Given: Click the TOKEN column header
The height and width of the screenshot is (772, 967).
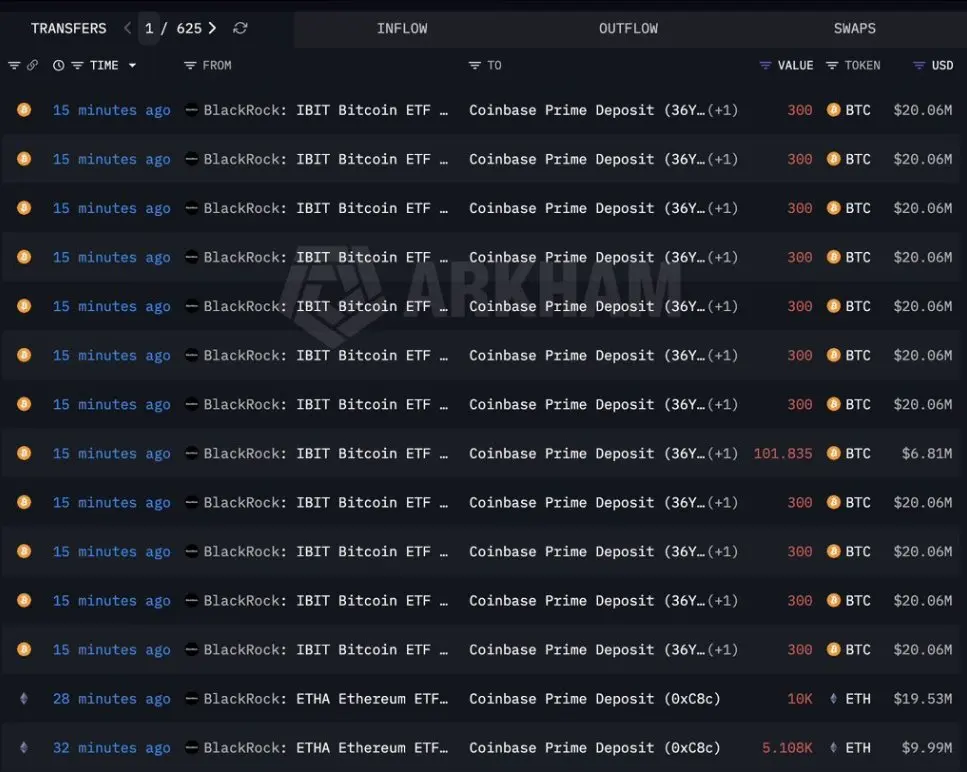Looking at the screenshot, I should point(862,65).
